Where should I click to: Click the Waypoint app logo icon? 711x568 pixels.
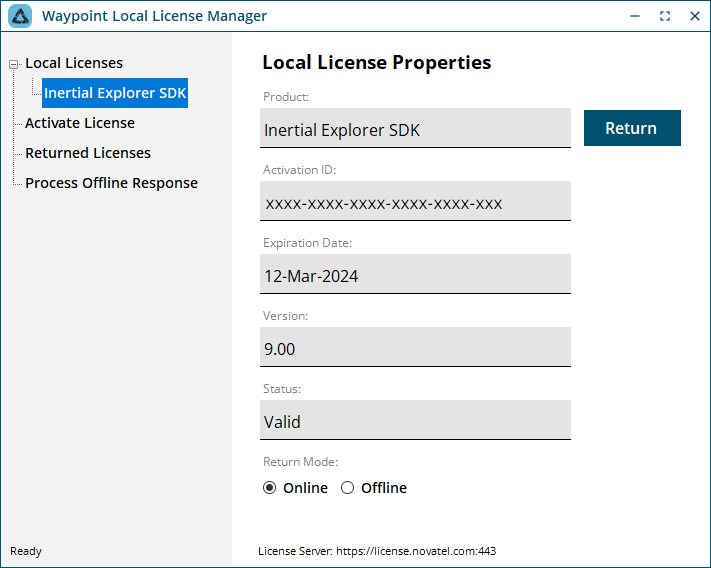pos(20,16)
